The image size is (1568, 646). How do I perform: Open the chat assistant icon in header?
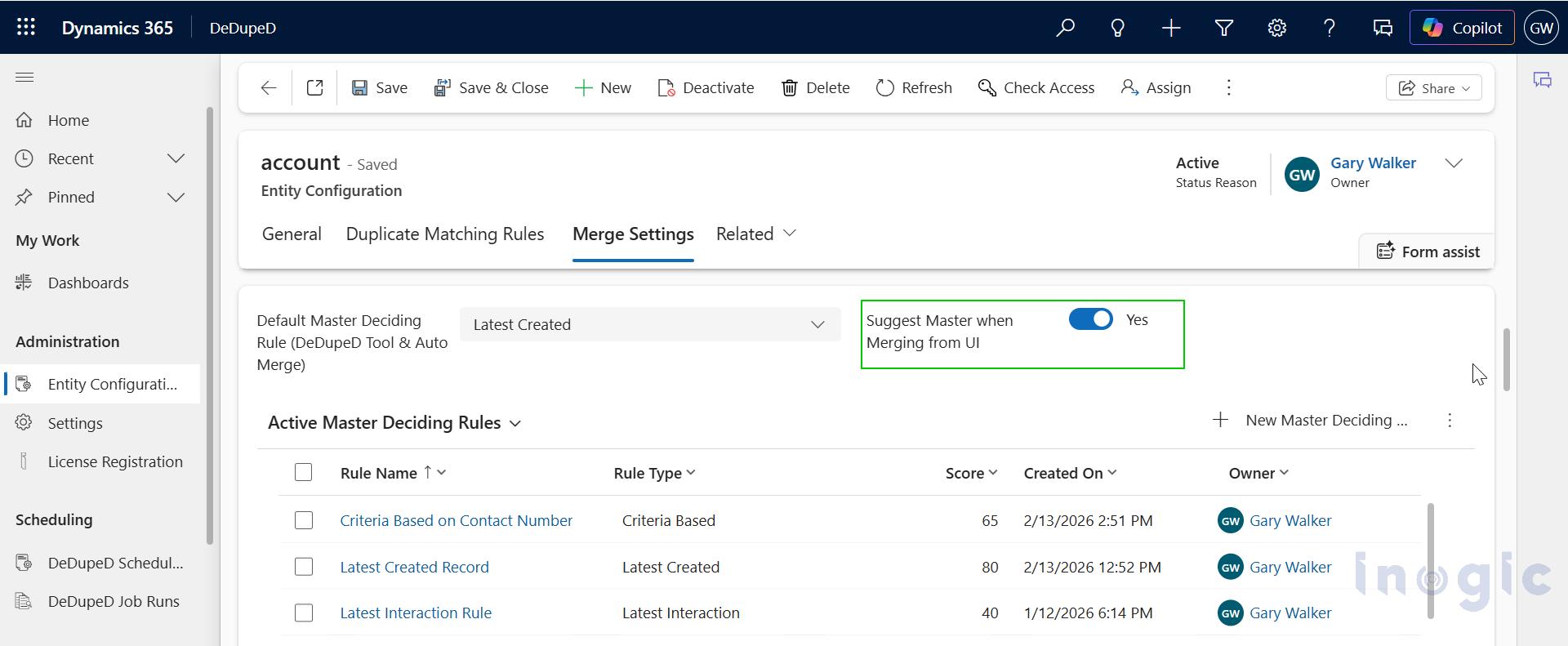click(x=1383, y=28)
